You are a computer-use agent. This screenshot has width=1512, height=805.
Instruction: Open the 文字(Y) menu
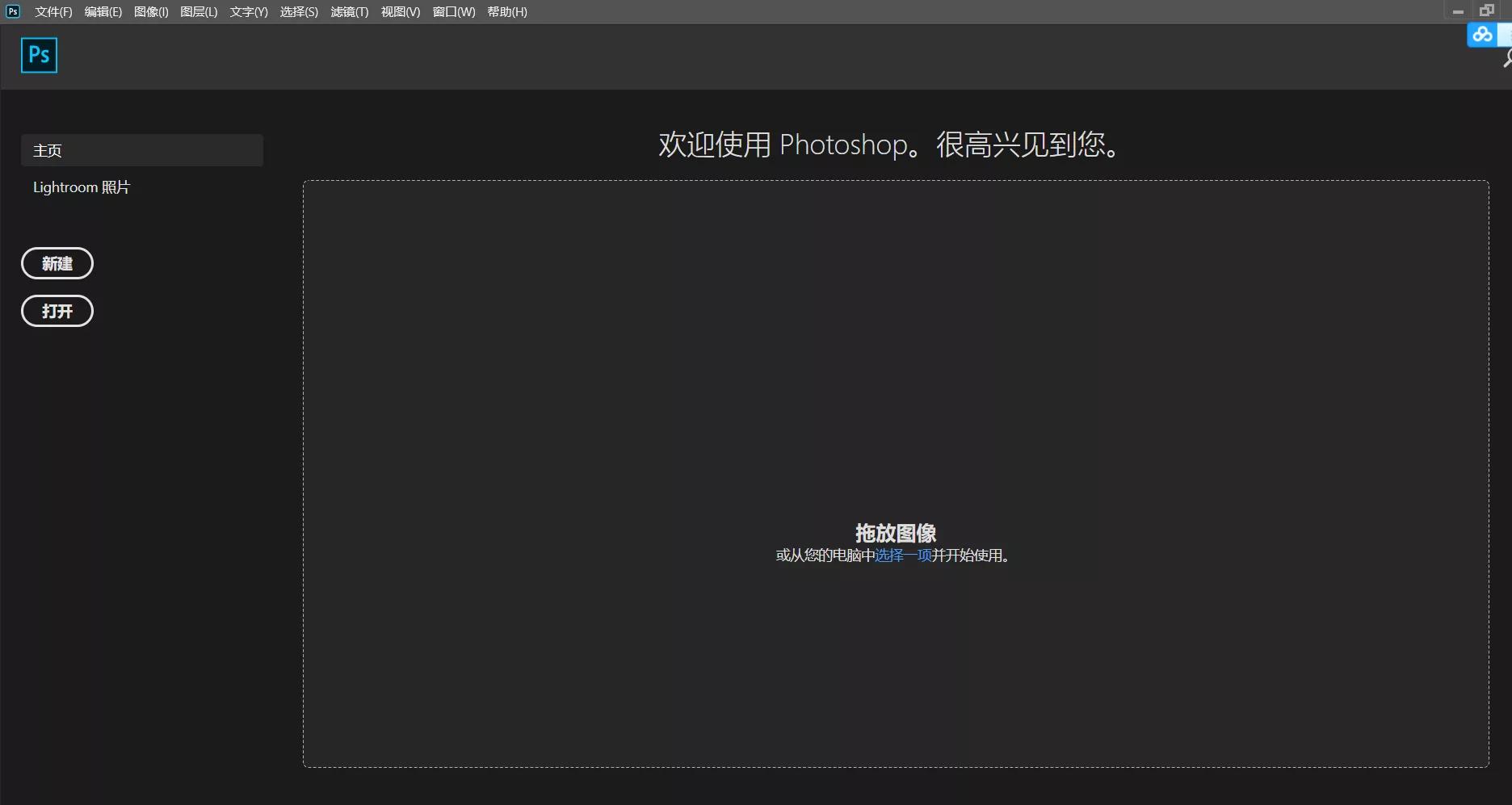249,12
